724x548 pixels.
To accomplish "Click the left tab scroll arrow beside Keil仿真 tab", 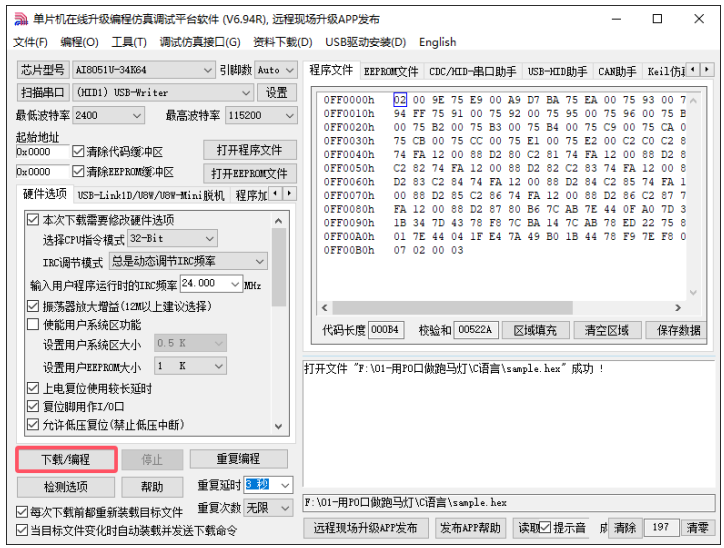I will (x=692, y=70).
